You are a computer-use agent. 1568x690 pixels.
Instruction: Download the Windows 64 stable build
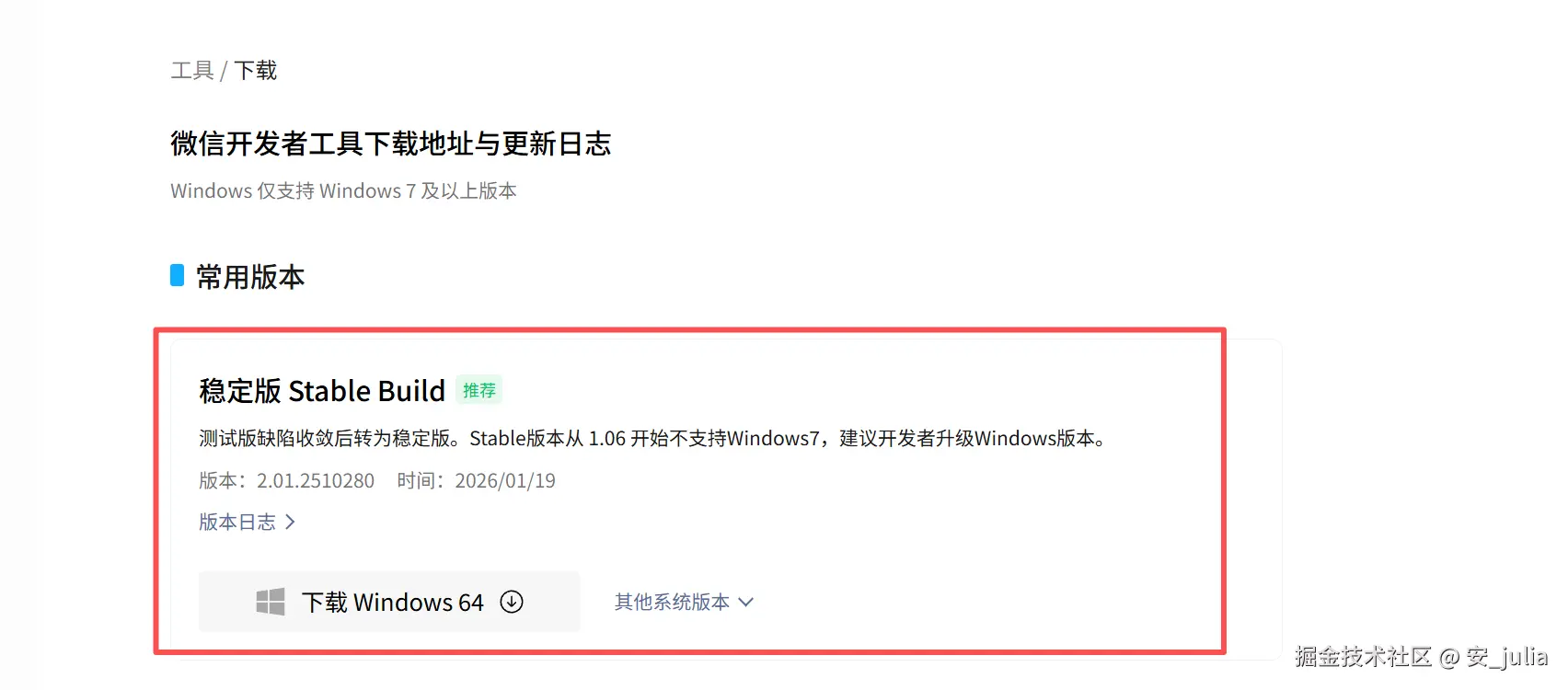[x=389, y=602]
